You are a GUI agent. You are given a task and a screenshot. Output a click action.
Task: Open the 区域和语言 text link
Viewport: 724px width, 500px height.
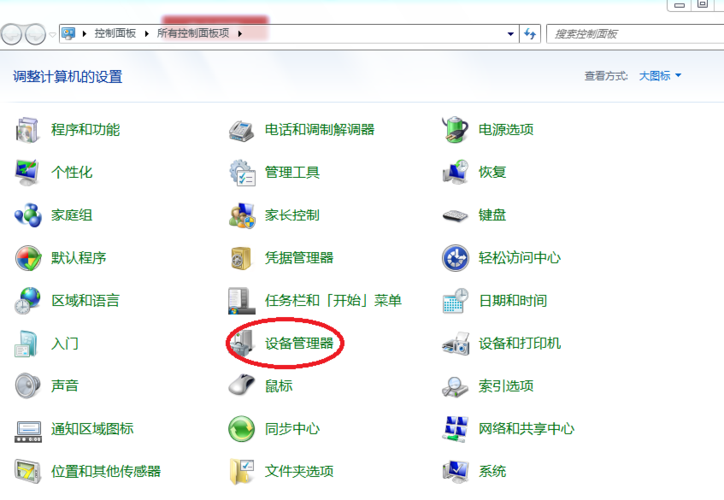85,301
